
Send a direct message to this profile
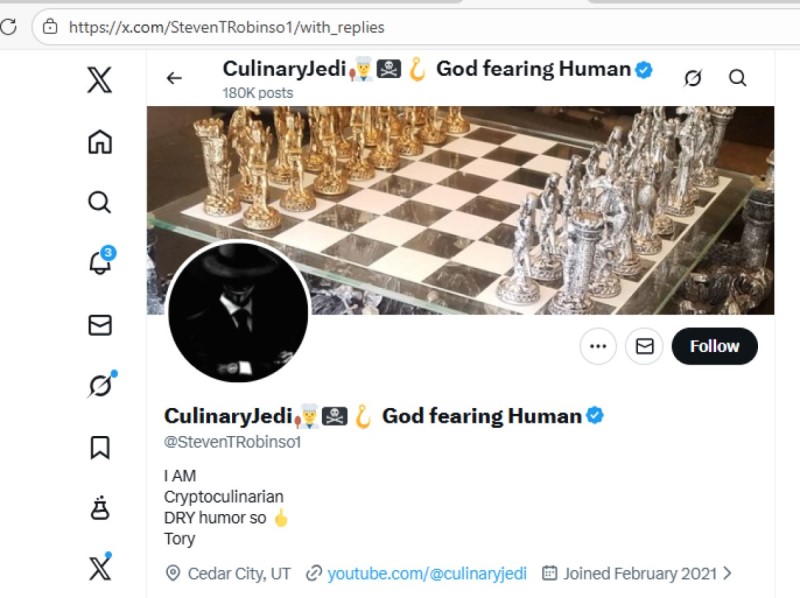click(x=644, y=346)
